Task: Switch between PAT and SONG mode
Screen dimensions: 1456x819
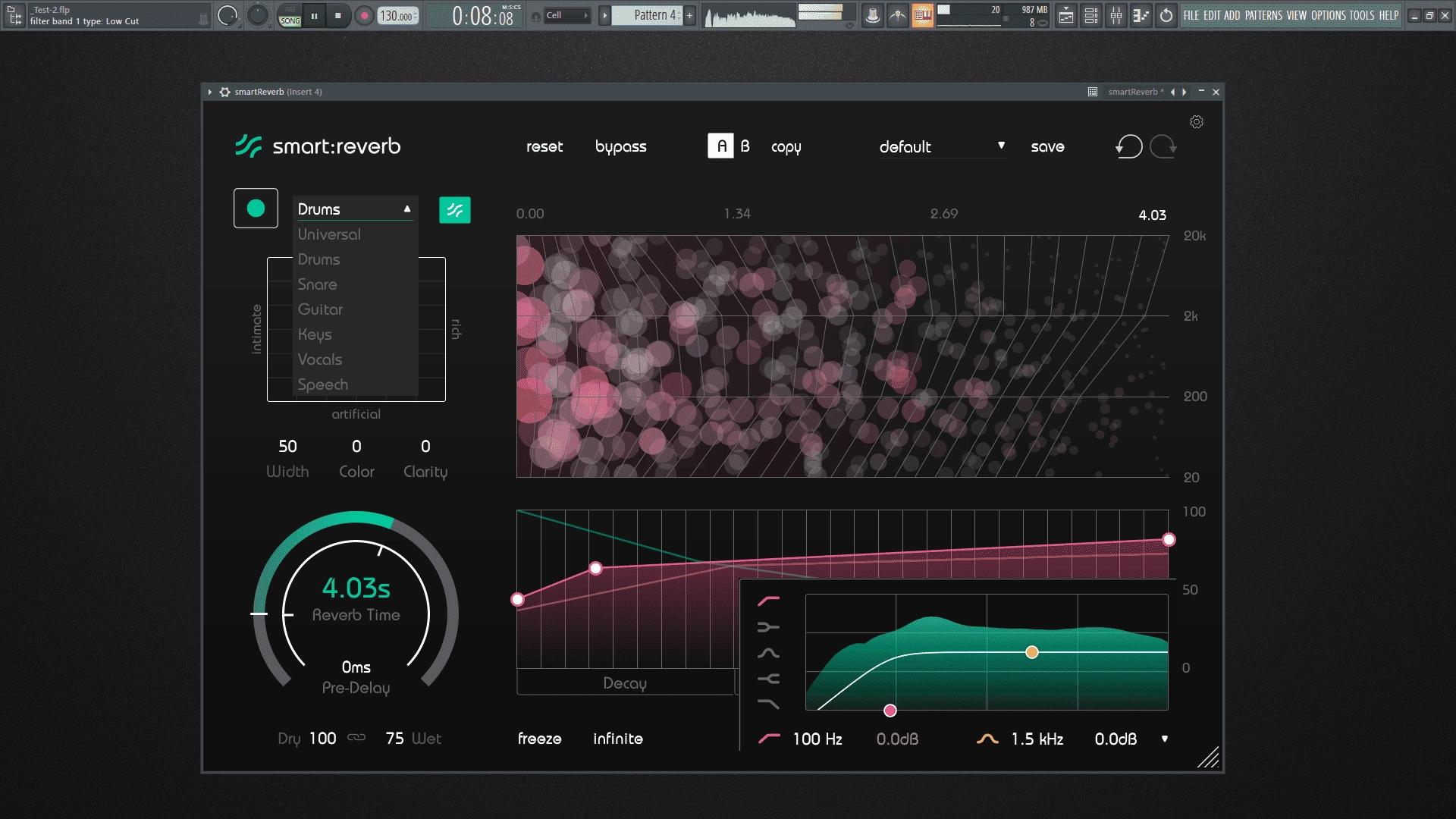Action: pyautogui.click(x=290, y=16)
